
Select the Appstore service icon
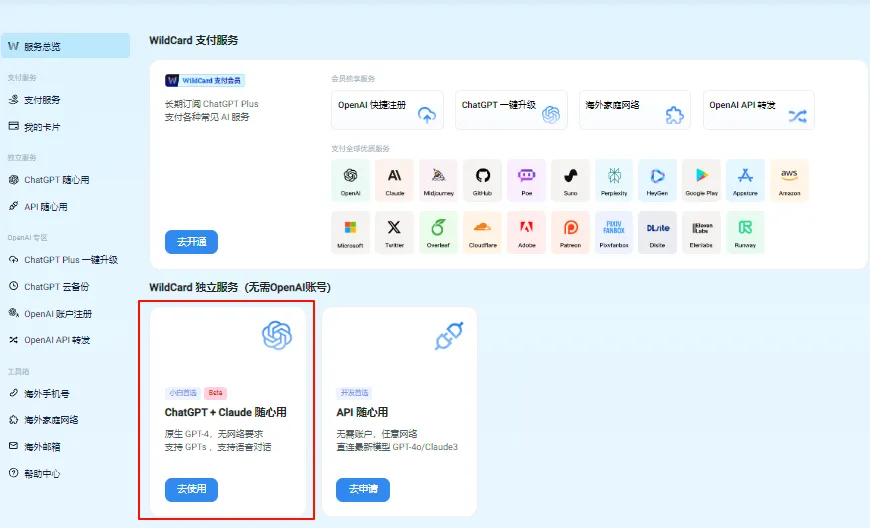pyautogui.click(x=745, y=180)
